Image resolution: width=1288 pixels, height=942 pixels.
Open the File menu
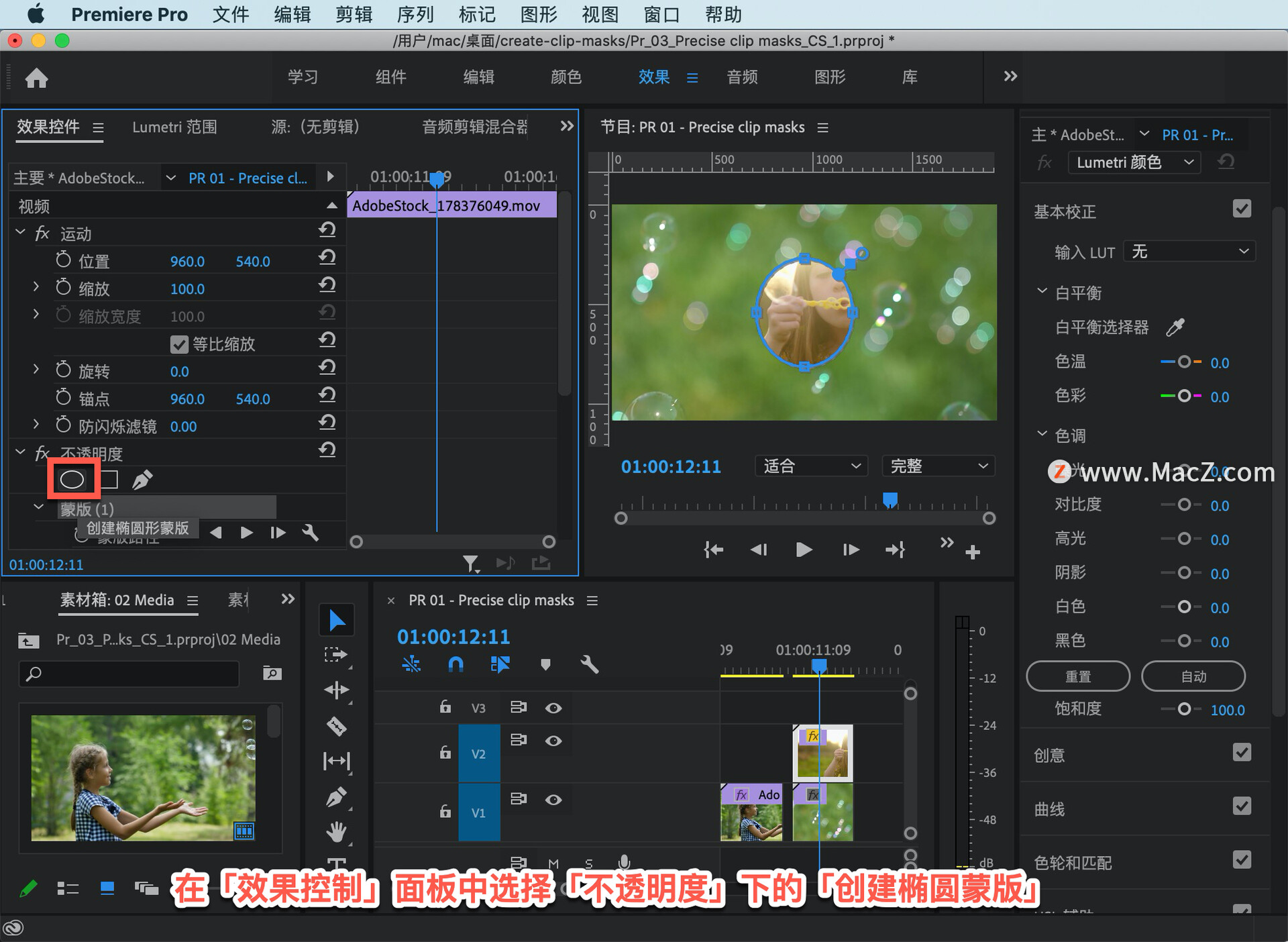230,14
